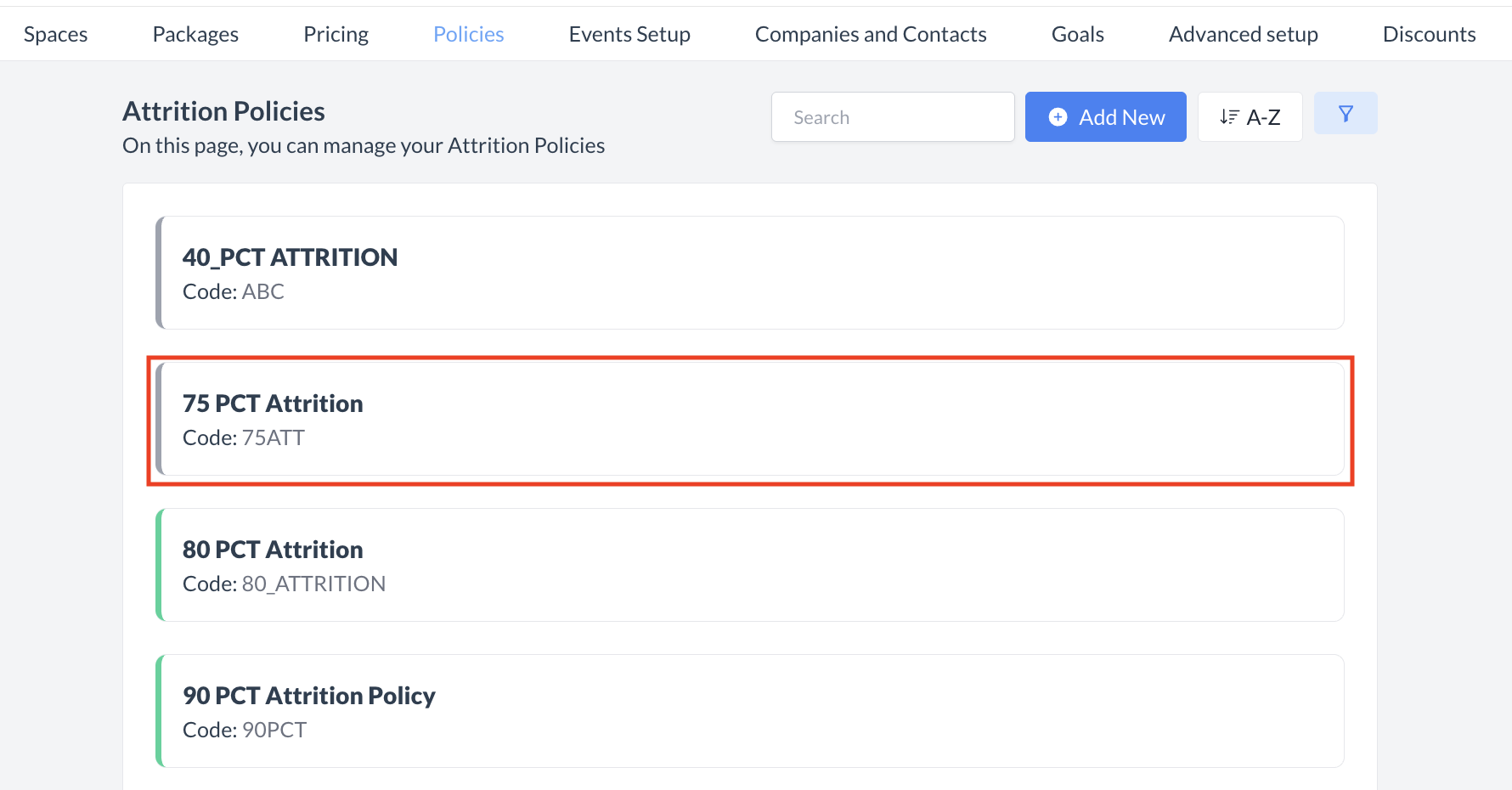The height and width of the screenshot is (790, 1512).
Task: Click the sort arrows beside A-Z label
Action: pyautogui.click(x=1230, y=116)
